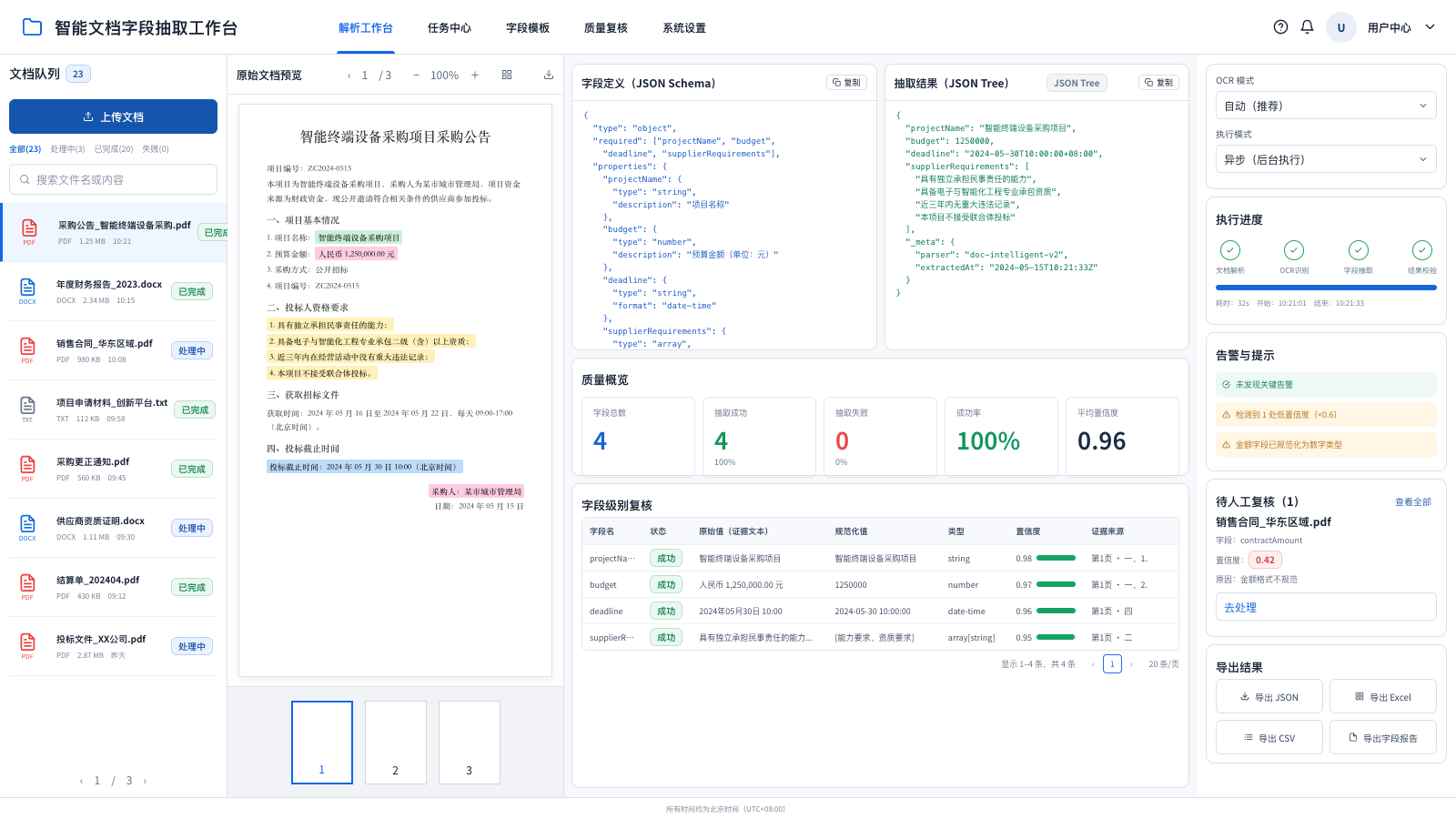Copy the 抽取结果 JSON Tree

pos(1158,83)
